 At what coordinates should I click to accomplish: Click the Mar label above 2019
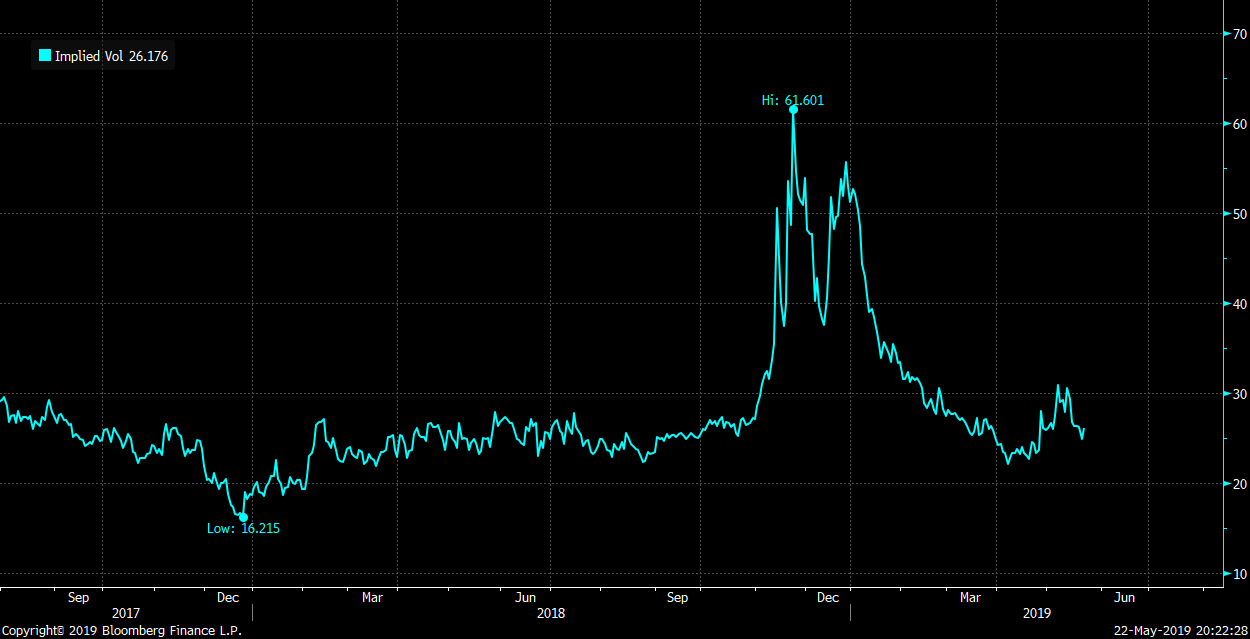(x=971, y=598)
